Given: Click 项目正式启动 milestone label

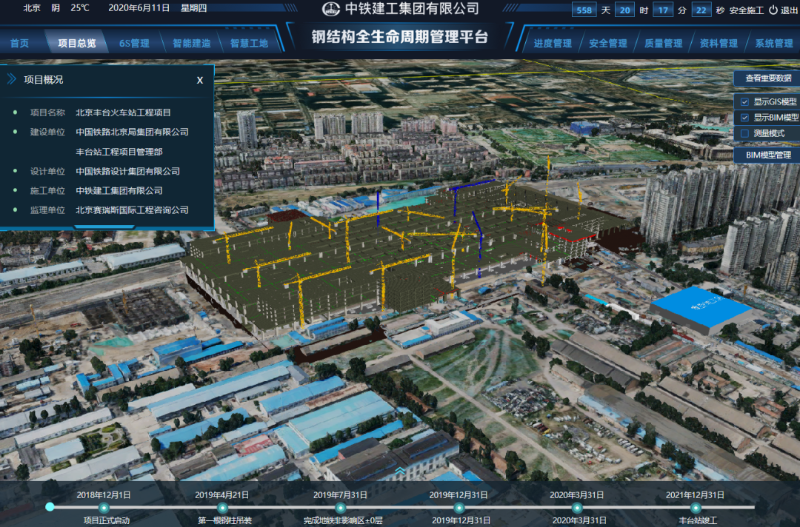Looking at the screenshot, I should [107, 521].
